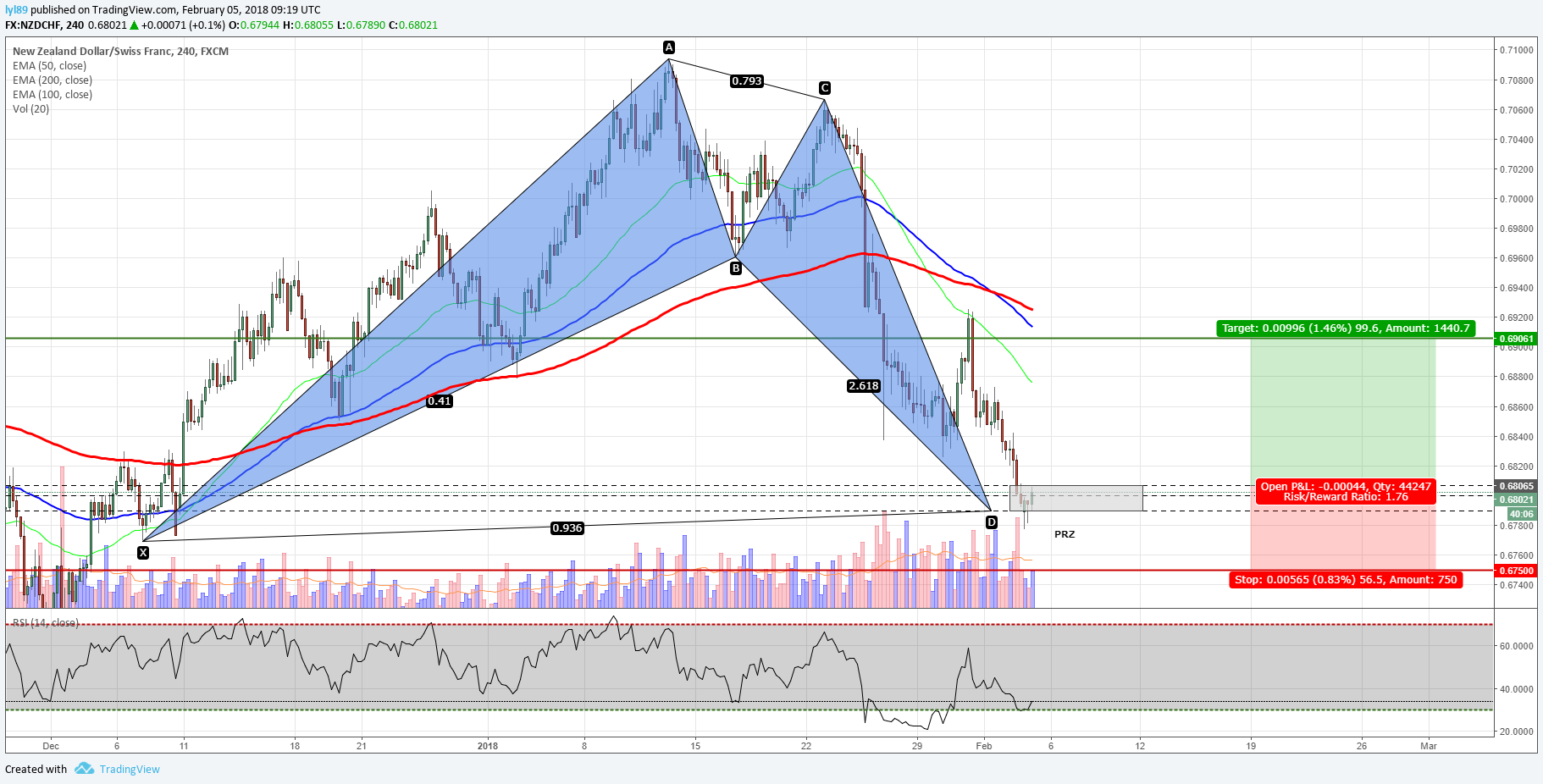Click the 0.67500 red price tag

1516,571
